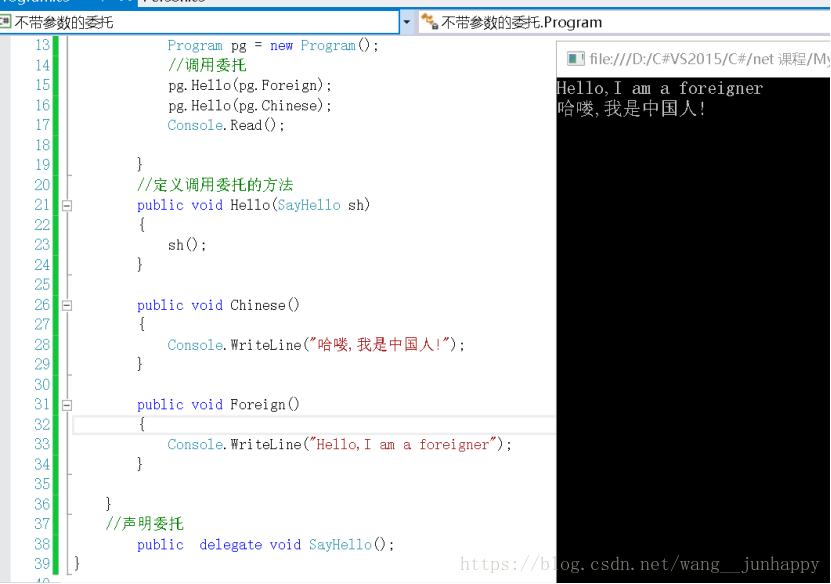The width and height of the screenshot is (831, 584).
Task: Click line number 38 in the gutter
Action: [x=42, y=544]
